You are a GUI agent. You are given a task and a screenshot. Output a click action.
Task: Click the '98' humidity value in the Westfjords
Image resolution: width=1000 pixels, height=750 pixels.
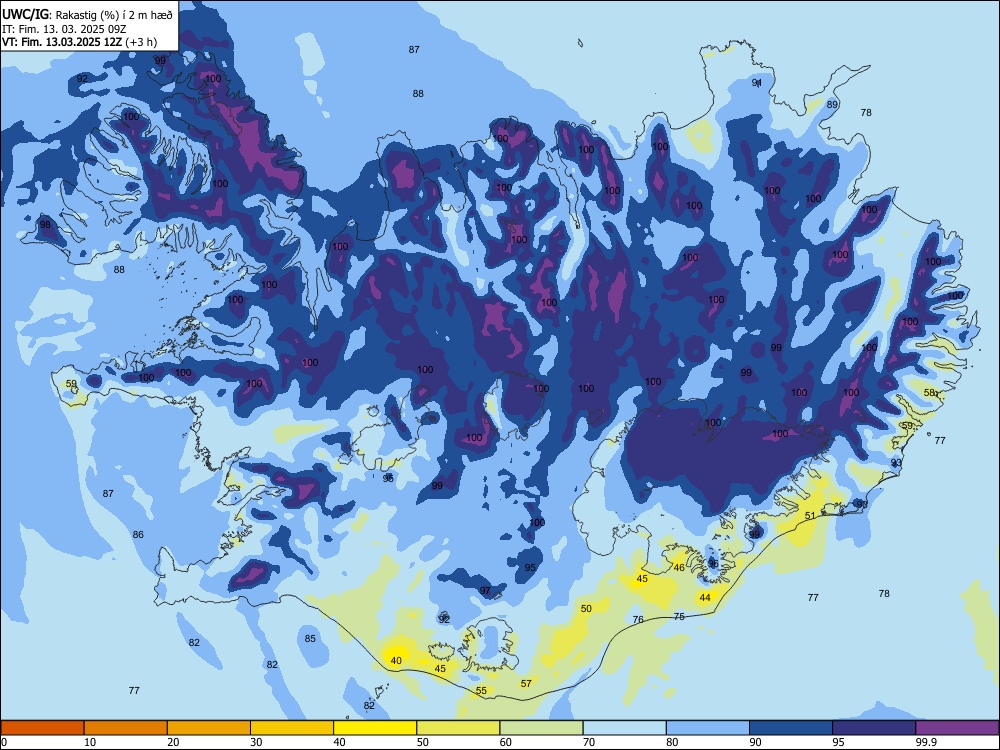click(x=45, y=224)
